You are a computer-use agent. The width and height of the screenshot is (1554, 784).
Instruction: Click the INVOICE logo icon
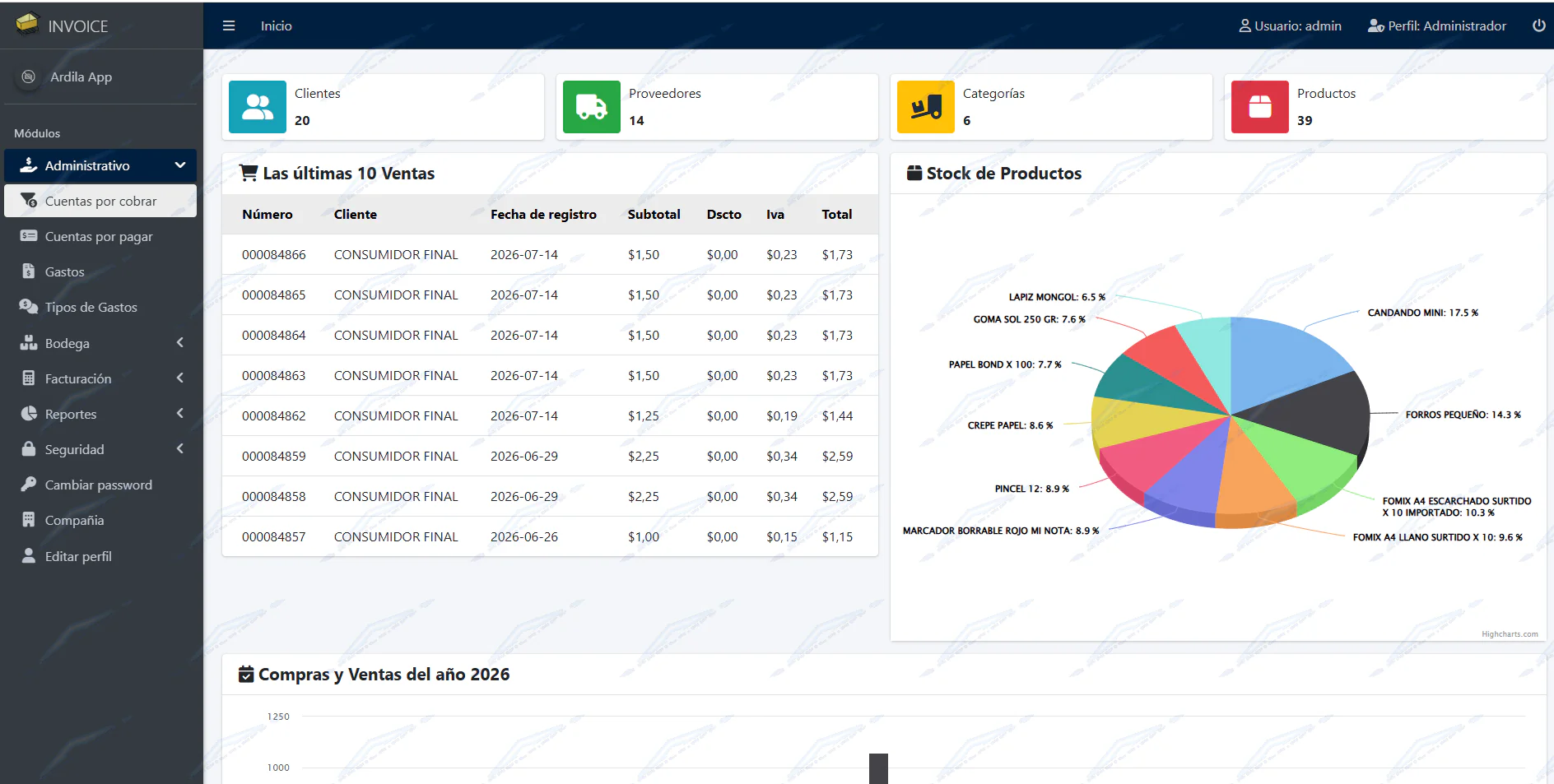(x=27, y=24)
